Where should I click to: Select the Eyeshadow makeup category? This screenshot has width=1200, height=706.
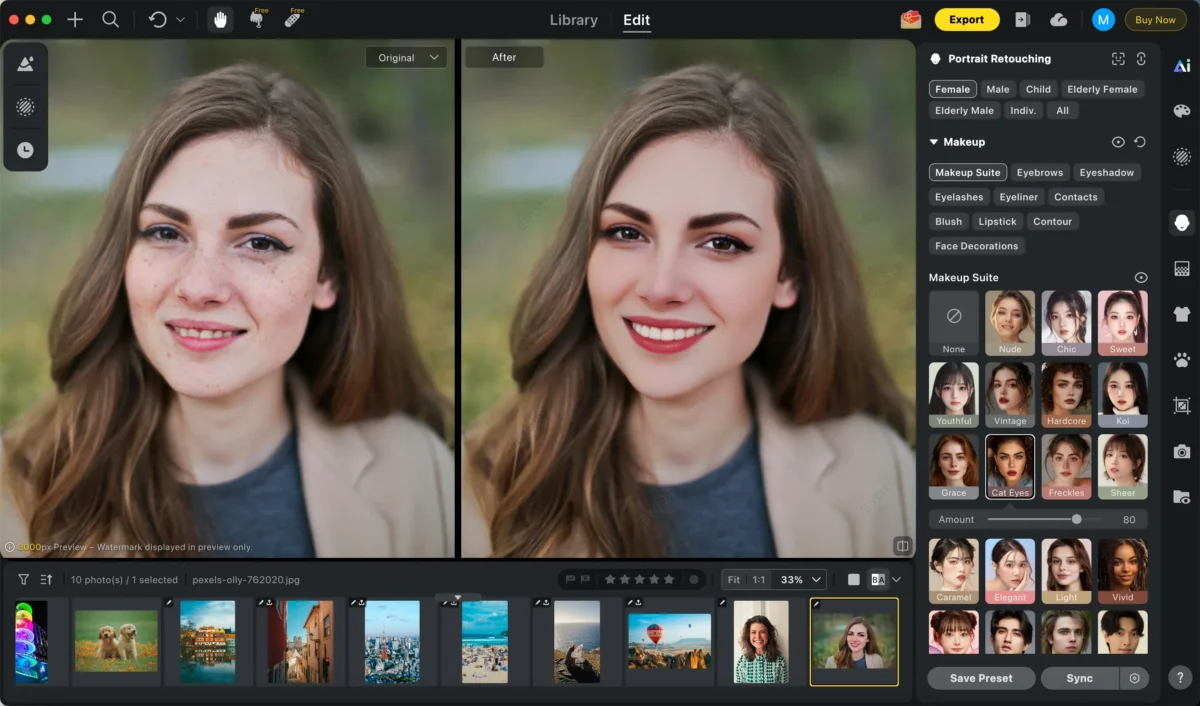point(1106,172)
